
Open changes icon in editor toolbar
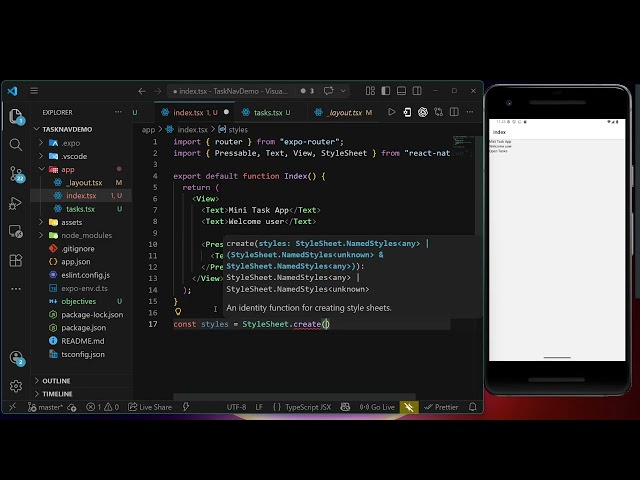click(407, 112)
